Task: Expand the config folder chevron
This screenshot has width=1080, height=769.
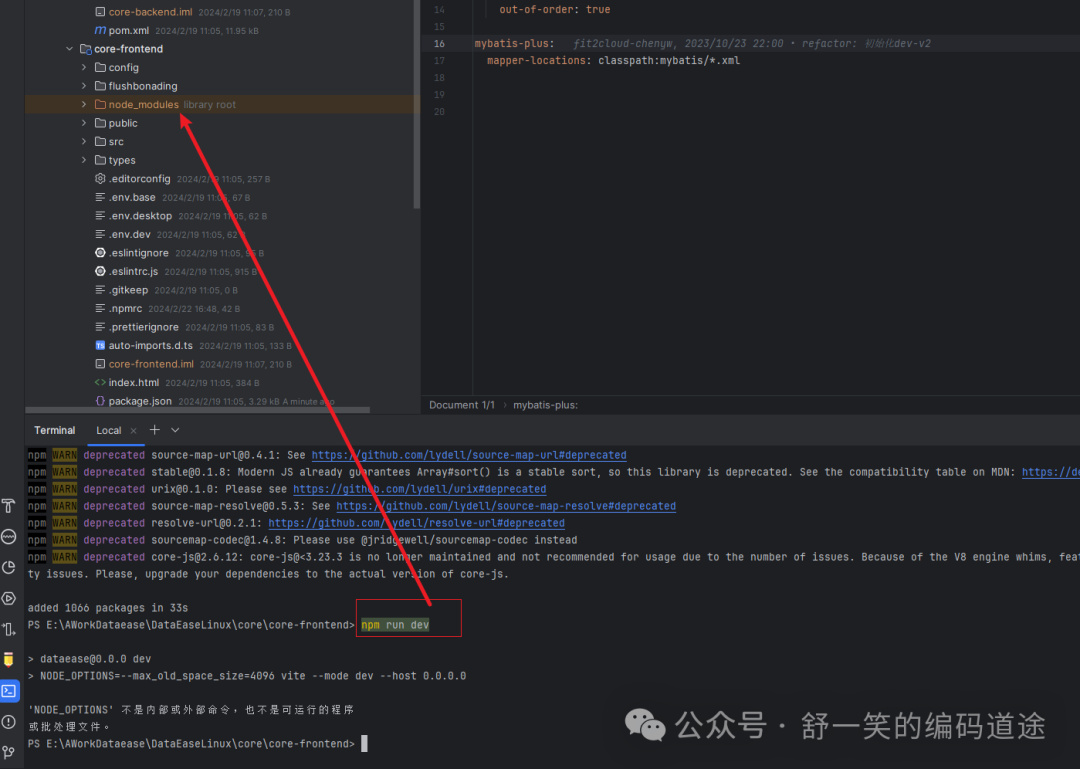Action: 84,68
